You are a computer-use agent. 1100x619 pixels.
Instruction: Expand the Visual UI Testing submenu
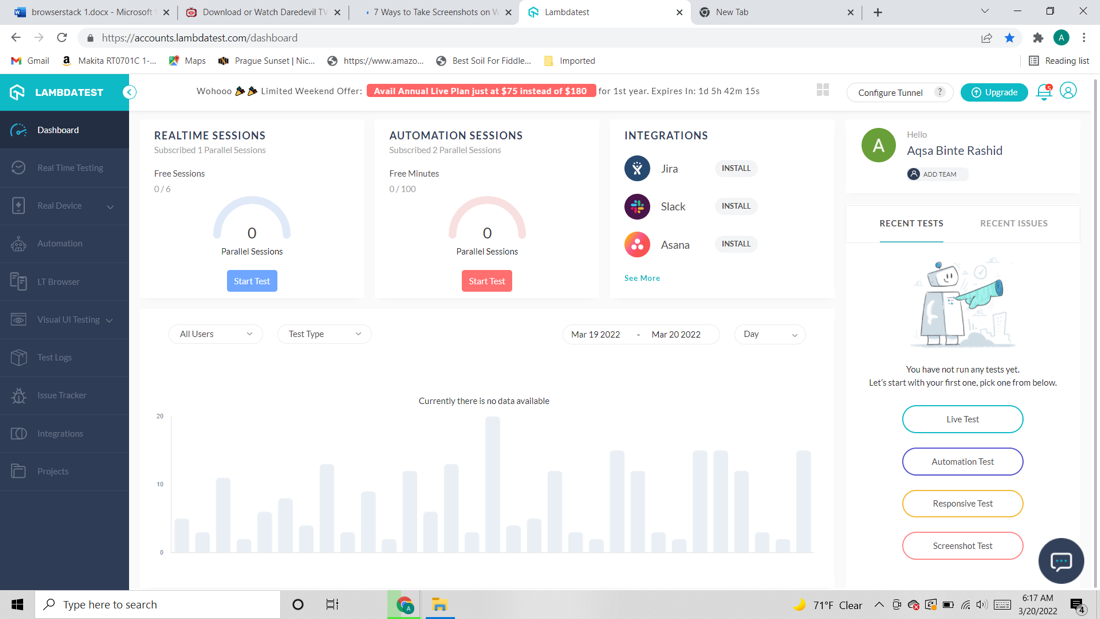tap(109, 320)
